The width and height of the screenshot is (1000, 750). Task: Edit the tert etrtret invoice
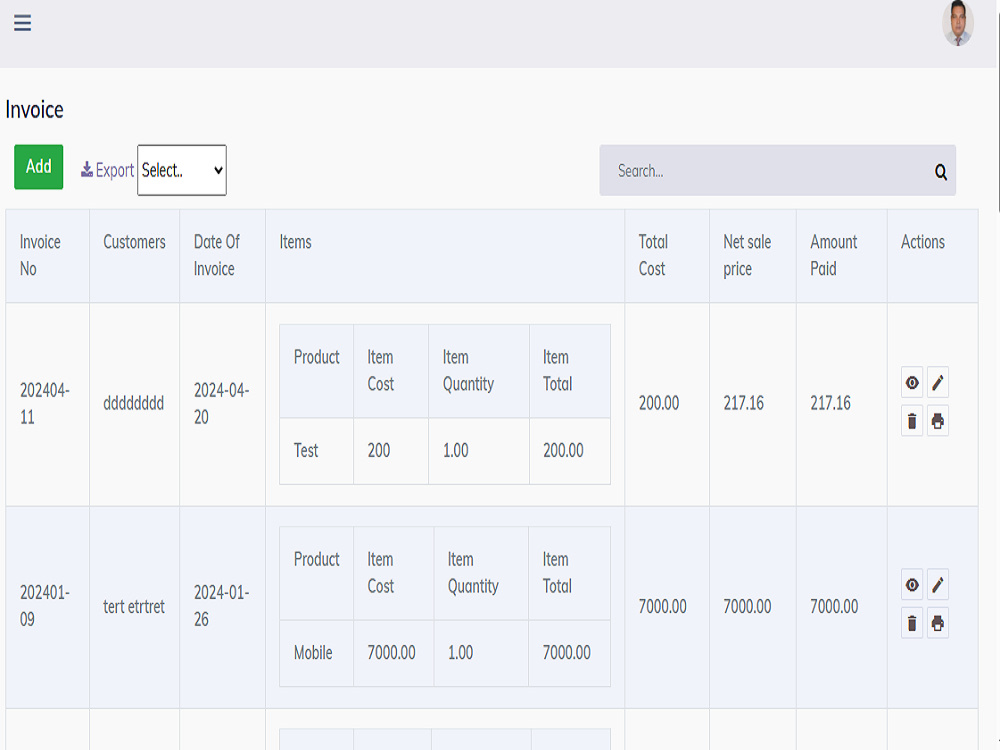pos(937,584)
